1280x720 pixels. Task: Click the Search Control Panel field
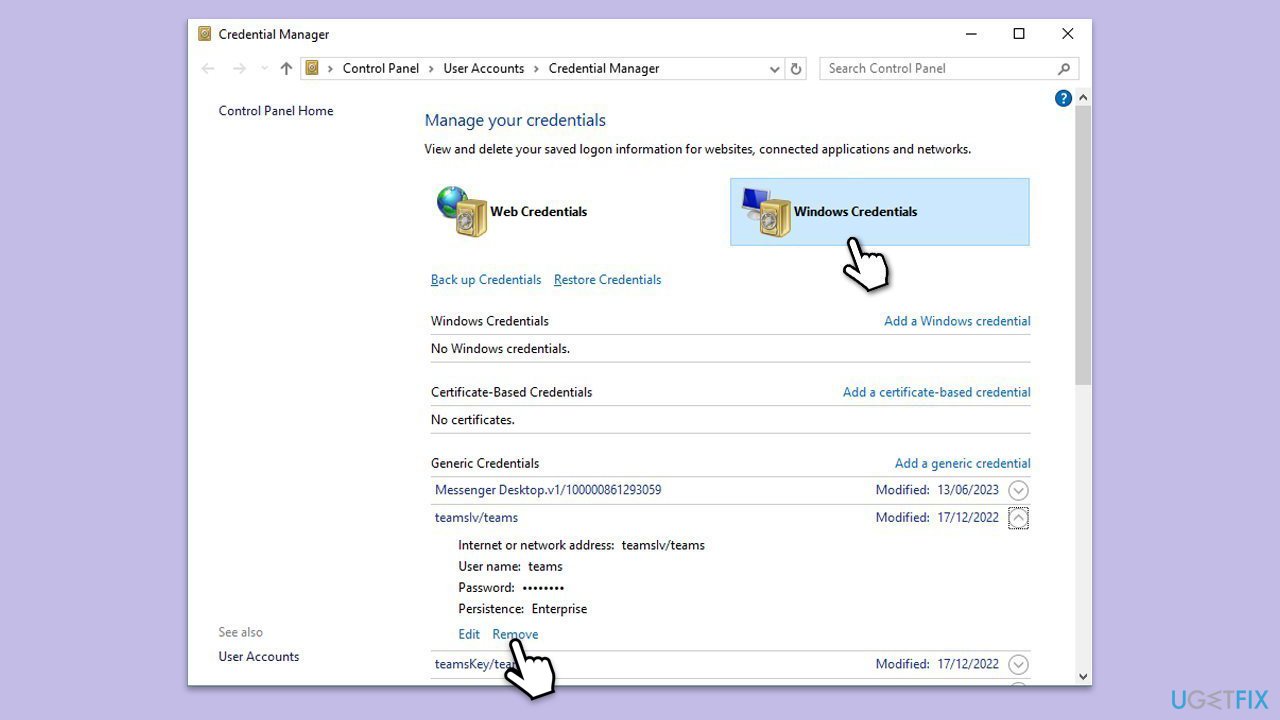coord(935,69)
